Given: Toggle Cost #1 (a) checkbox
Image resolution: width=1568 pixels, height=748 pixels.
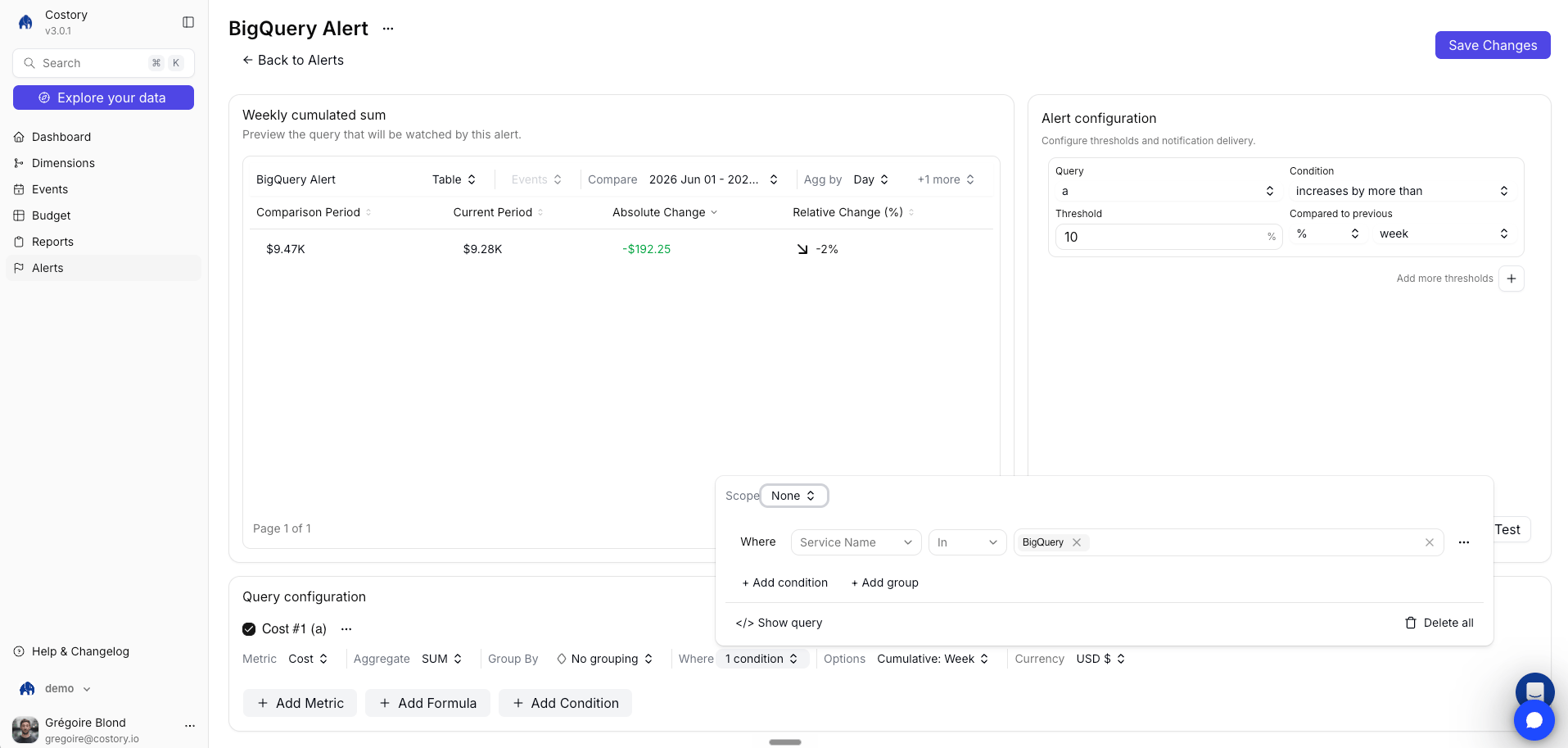Looking at the screenshot, I should tap(249, 629).
